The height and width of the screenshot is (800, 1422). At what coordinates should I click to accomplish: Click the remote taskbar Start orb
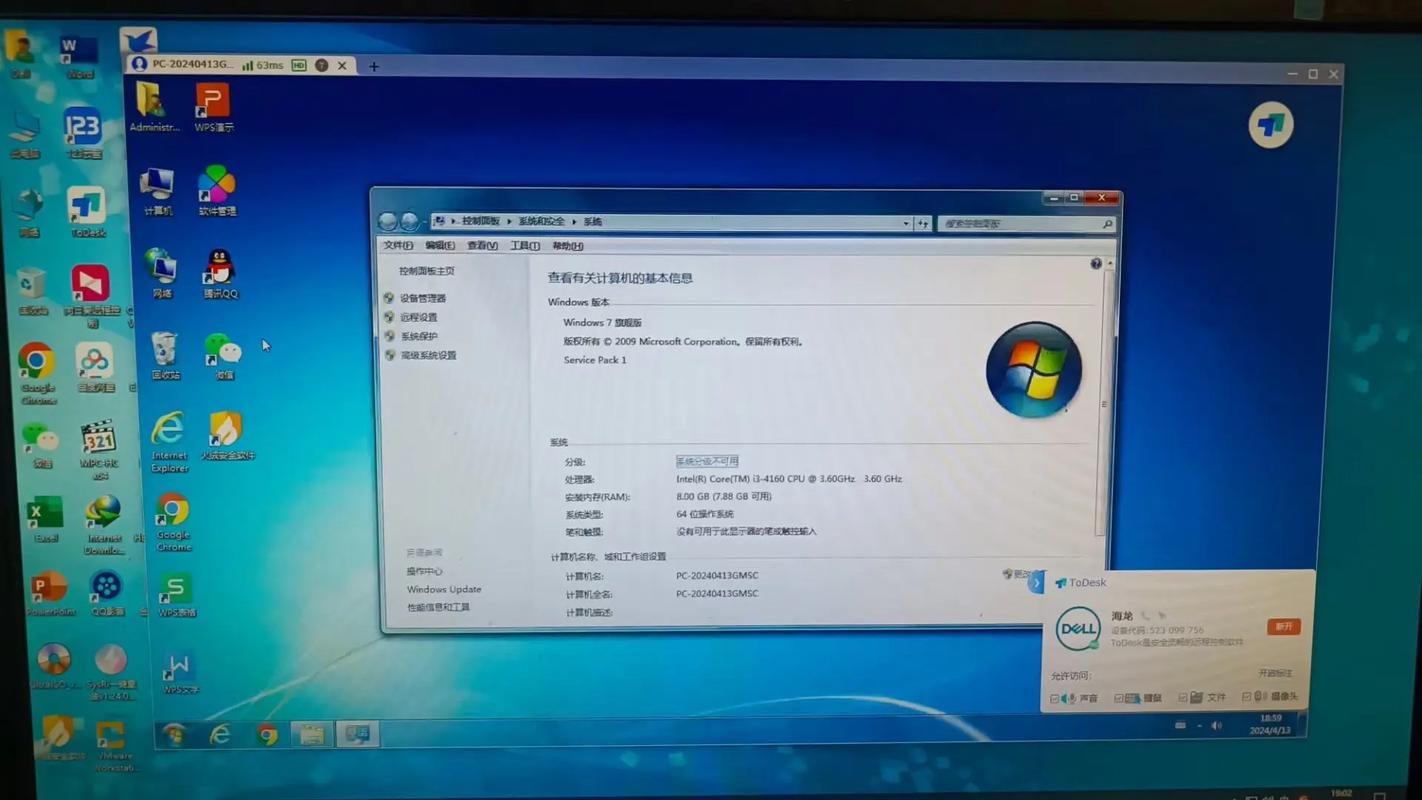(174, 735)
